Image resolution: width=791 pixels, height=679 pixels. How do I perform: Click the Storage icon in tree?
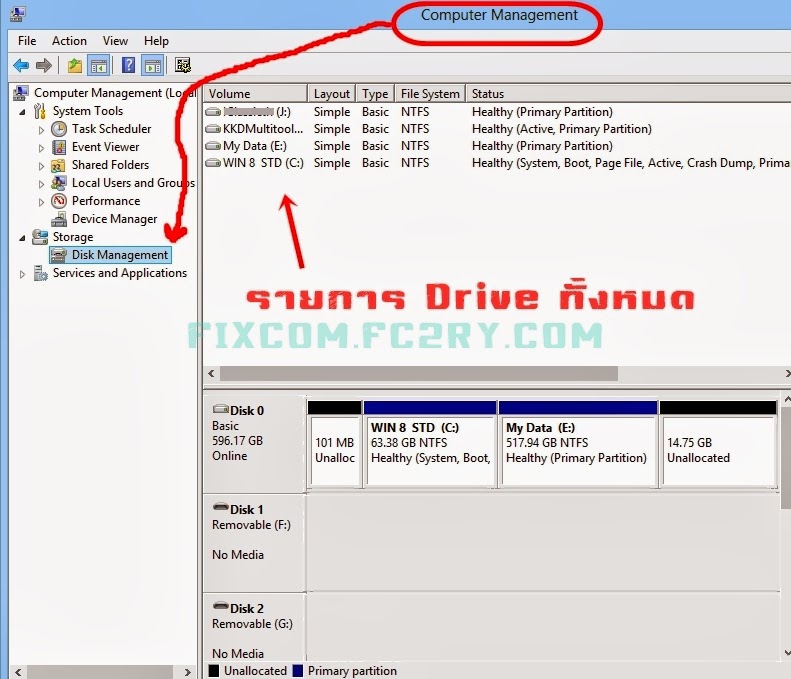click(40, 237)
